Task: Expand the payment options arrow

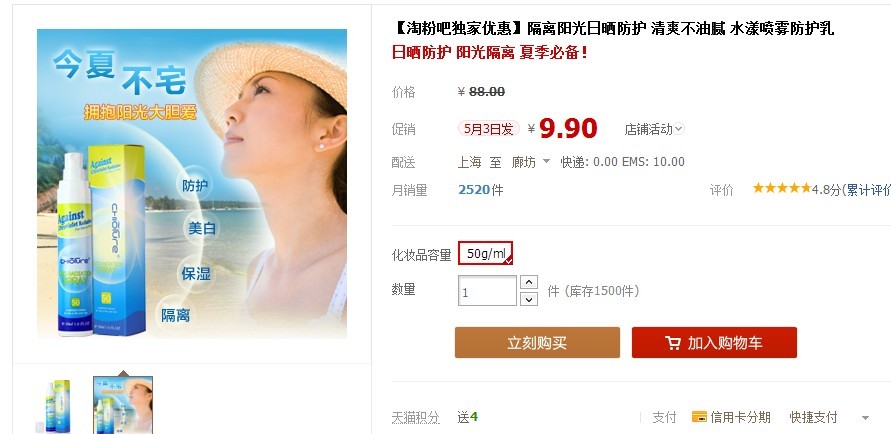Action: tap(865, 418)
